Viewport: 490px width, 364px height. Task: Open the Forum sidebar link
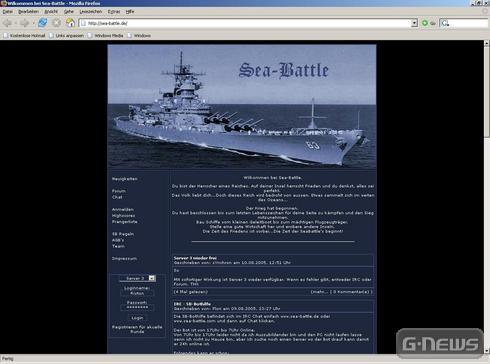click(119, 191)
